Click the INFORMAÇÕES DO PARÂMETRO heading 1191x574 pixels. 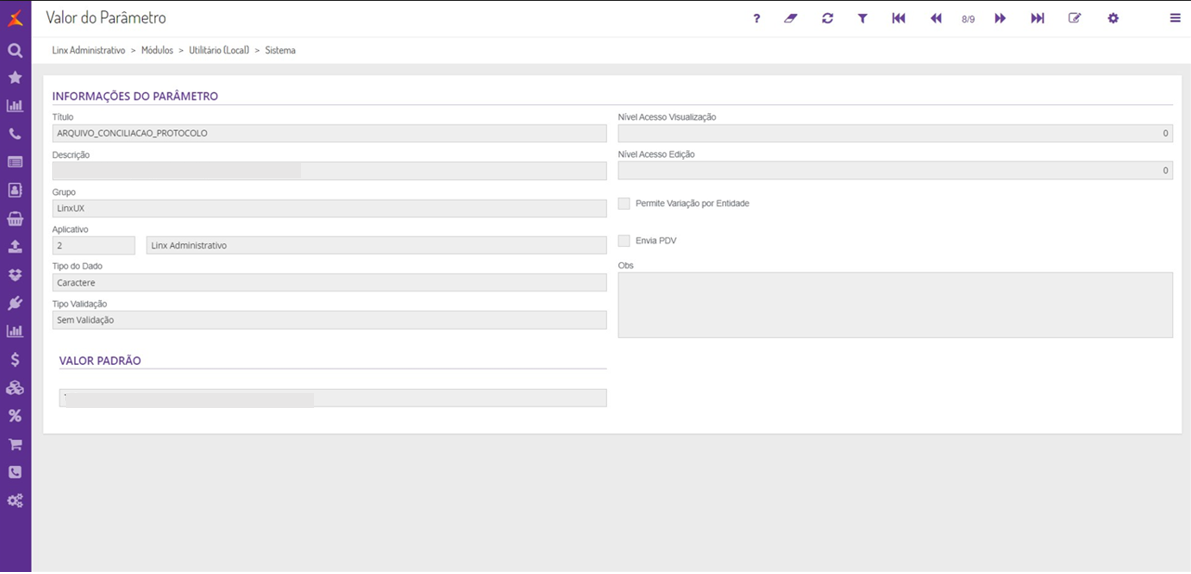tap(135, 96)
